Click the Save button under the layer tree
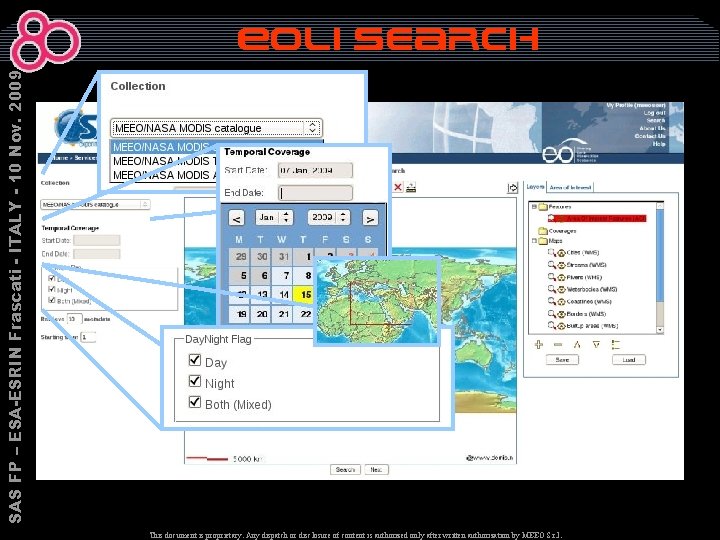 click(x=562, y=360)
